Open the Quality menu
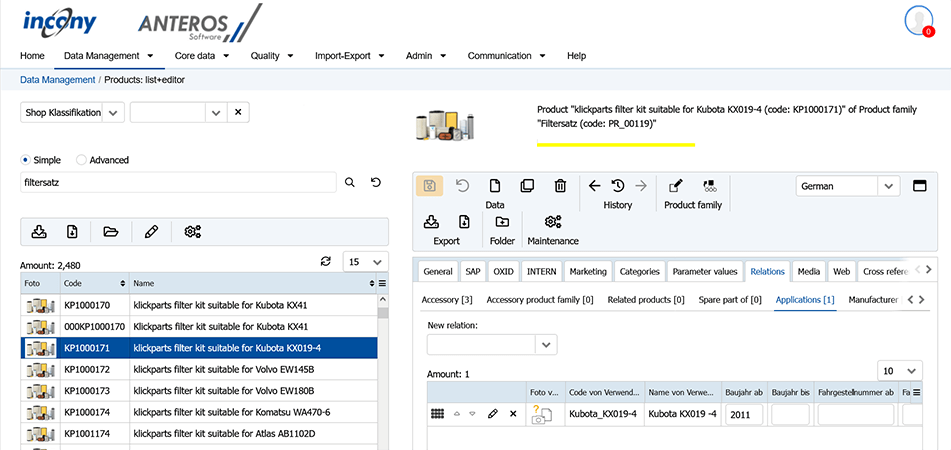This screenshot has width=951, height=450. [272, 56]
